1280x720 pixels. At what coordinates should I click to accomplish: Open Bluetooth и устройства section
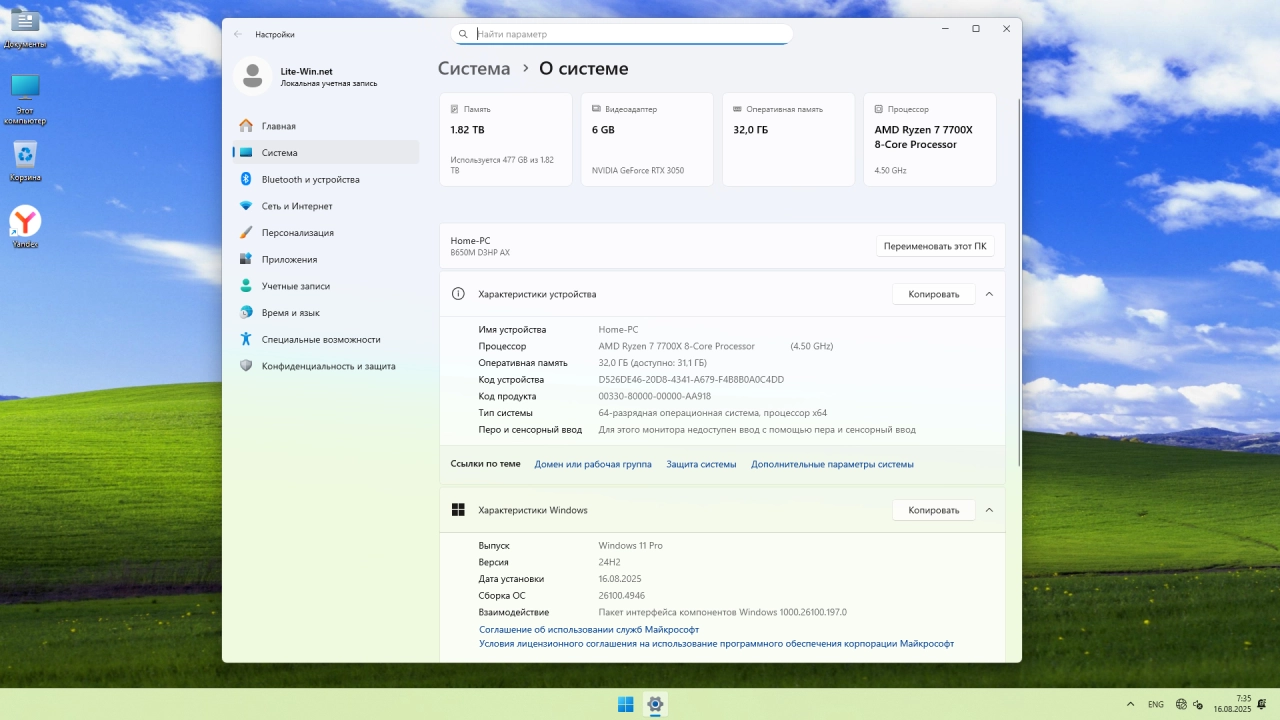coord(326,179)
